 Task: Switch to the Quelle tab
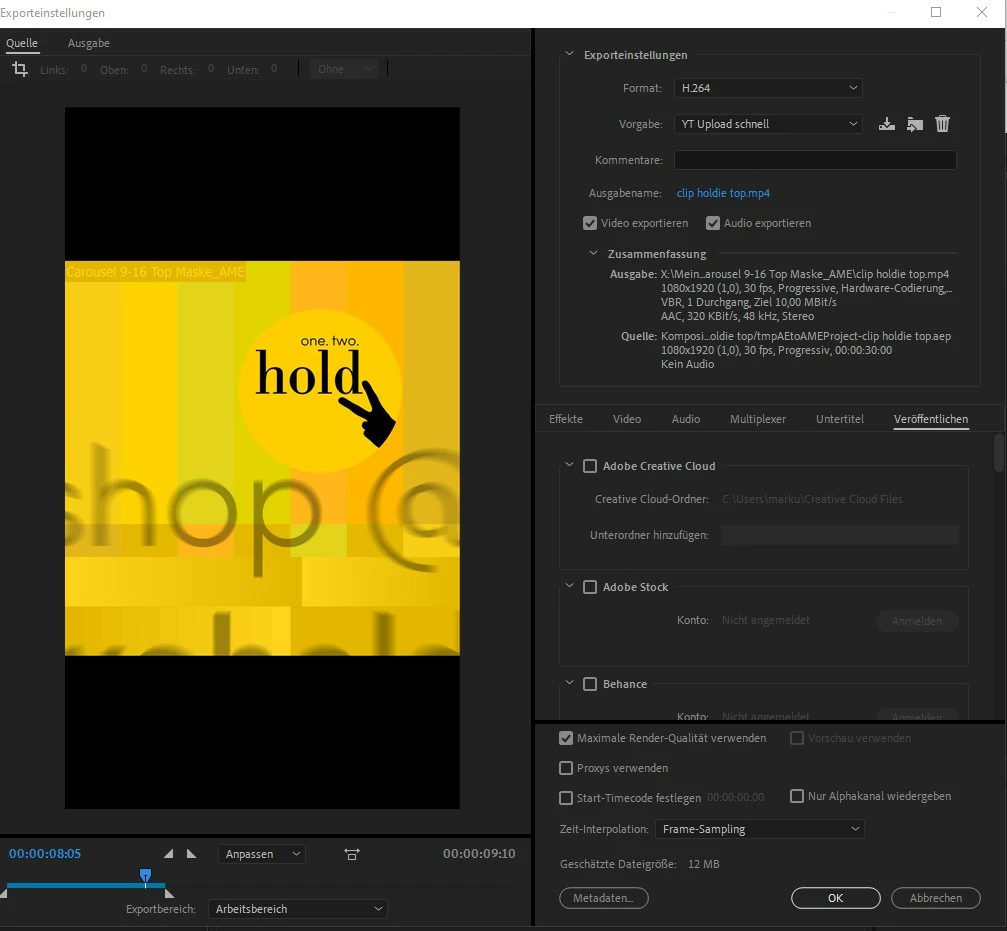point(22,43)
